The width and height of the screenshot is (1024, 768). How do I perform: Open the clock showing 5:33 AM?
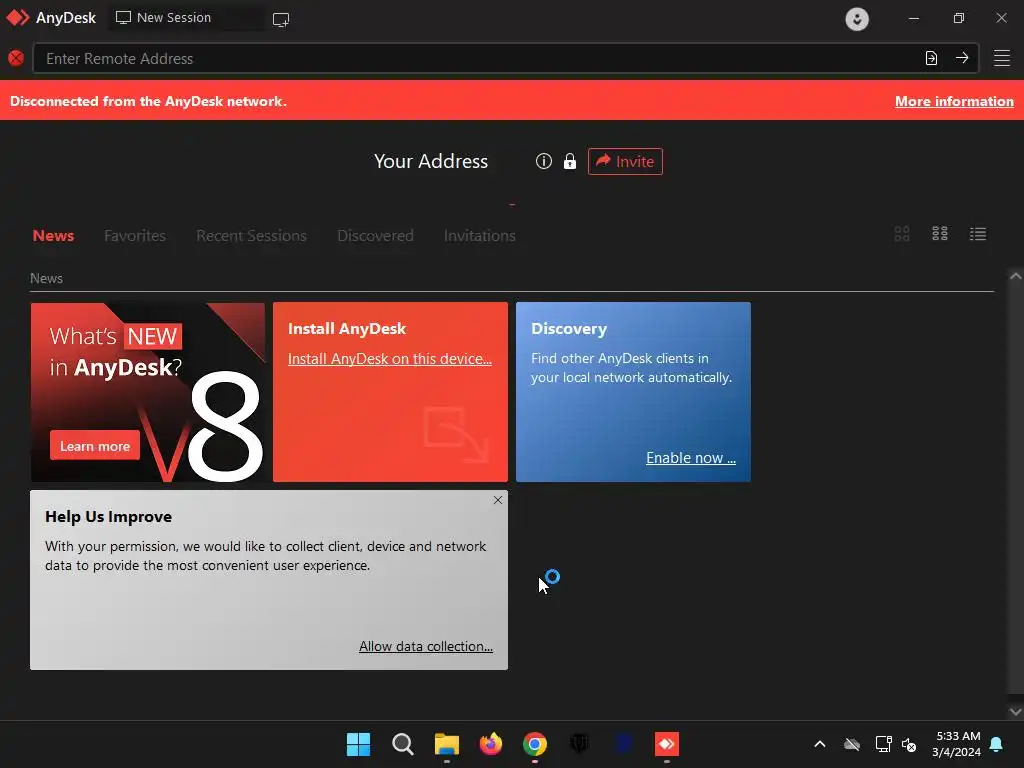point(957,744)
